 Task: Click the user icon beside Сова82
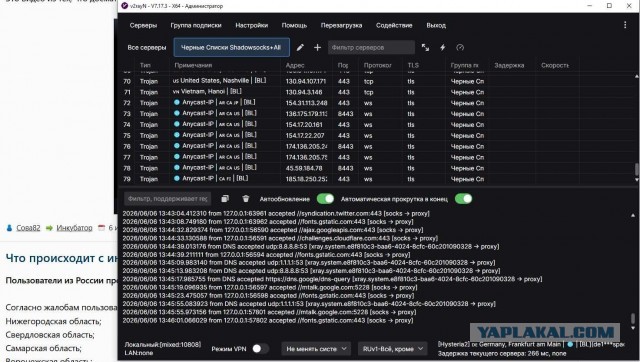point(9,228)
